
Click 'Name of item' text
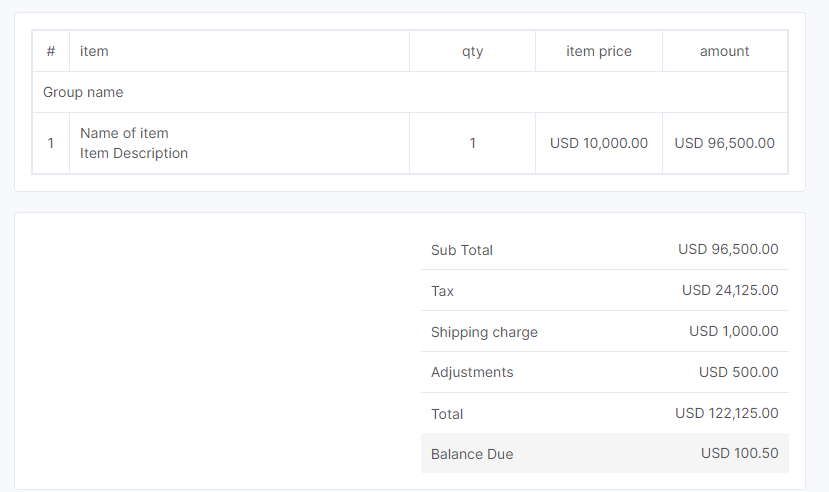tap(124, 133)
